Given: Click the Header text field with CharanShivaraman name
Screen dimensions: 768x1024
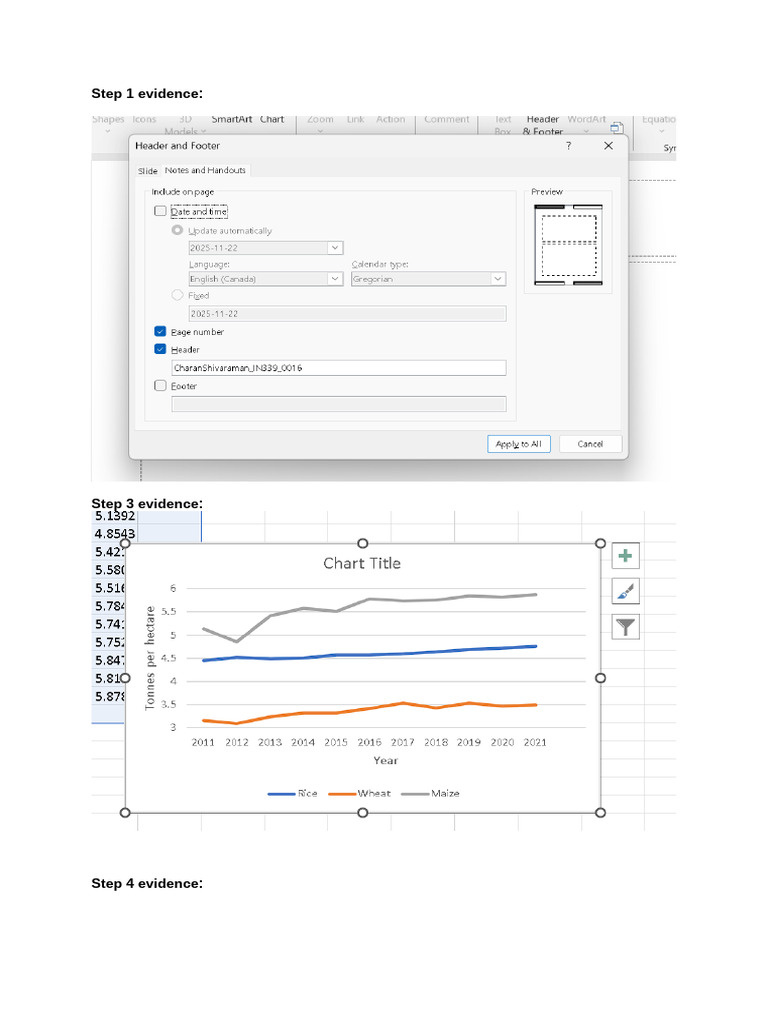Looking at the screenshot, I should pyautogui.click(x=338, y=368).
